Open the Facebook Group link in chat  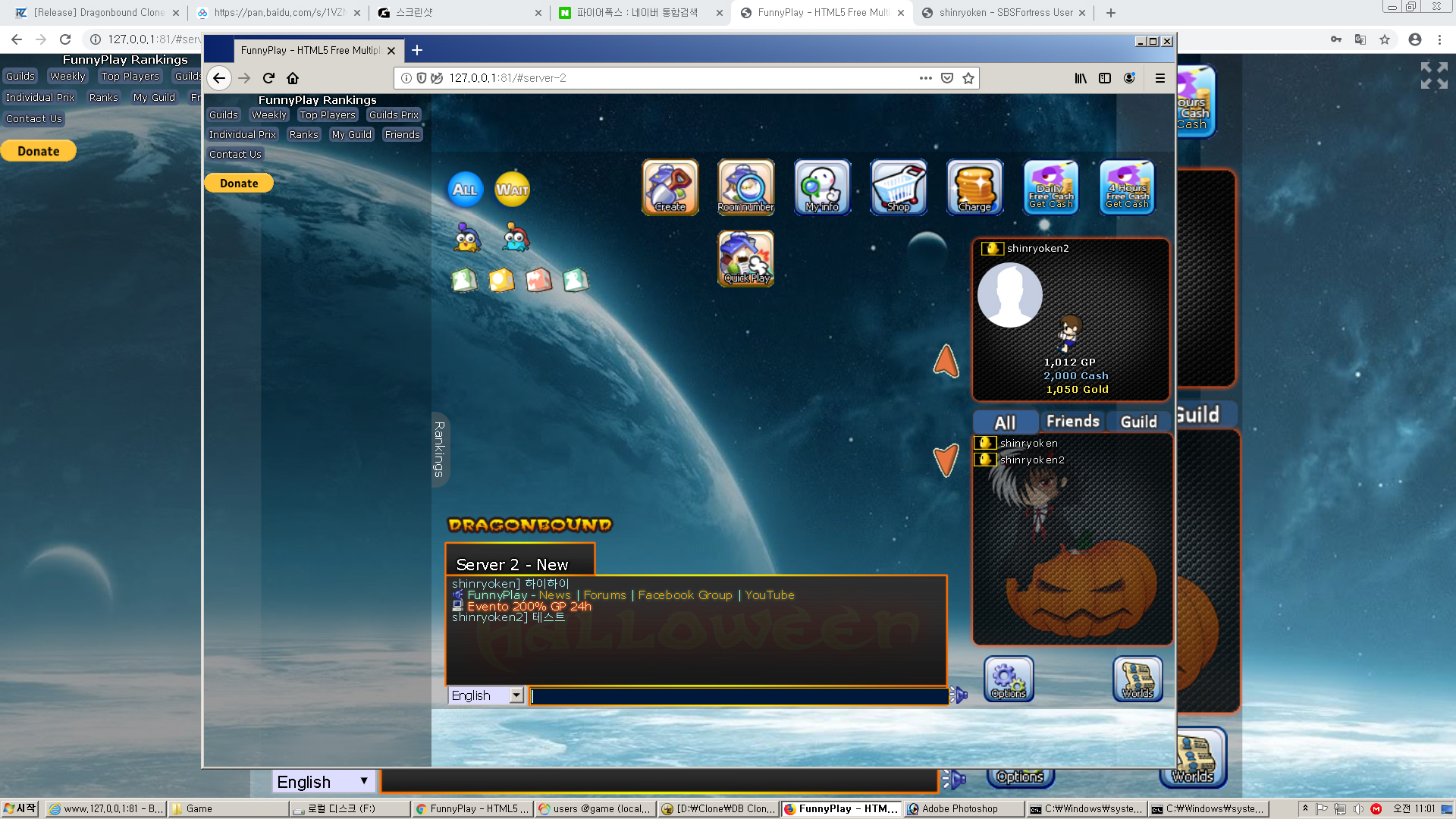pyautogui.click(x=685, y=595)
